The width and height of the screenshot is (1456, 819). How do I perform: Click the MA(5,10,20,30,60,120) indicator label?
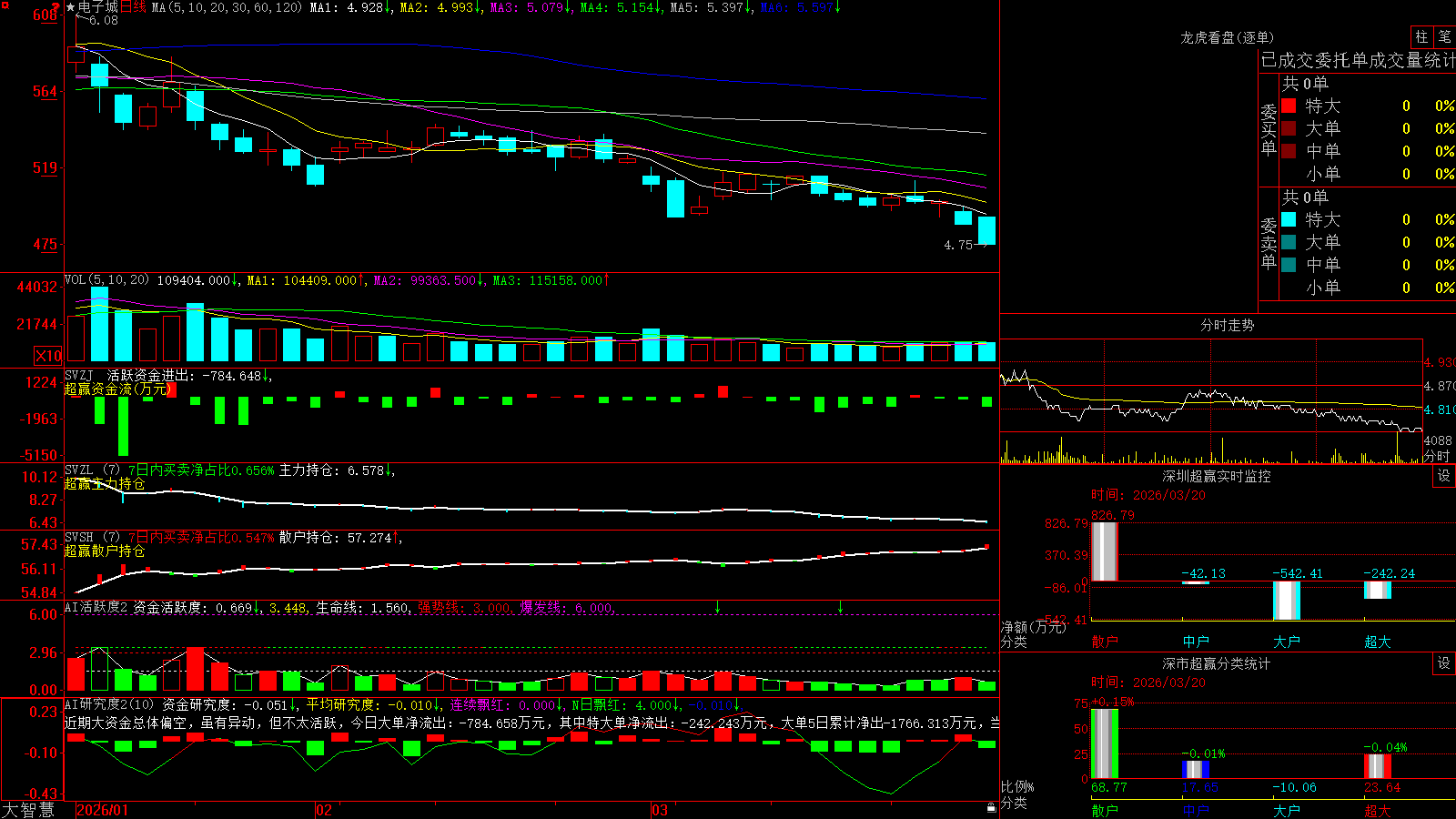[x=227, y=7]
